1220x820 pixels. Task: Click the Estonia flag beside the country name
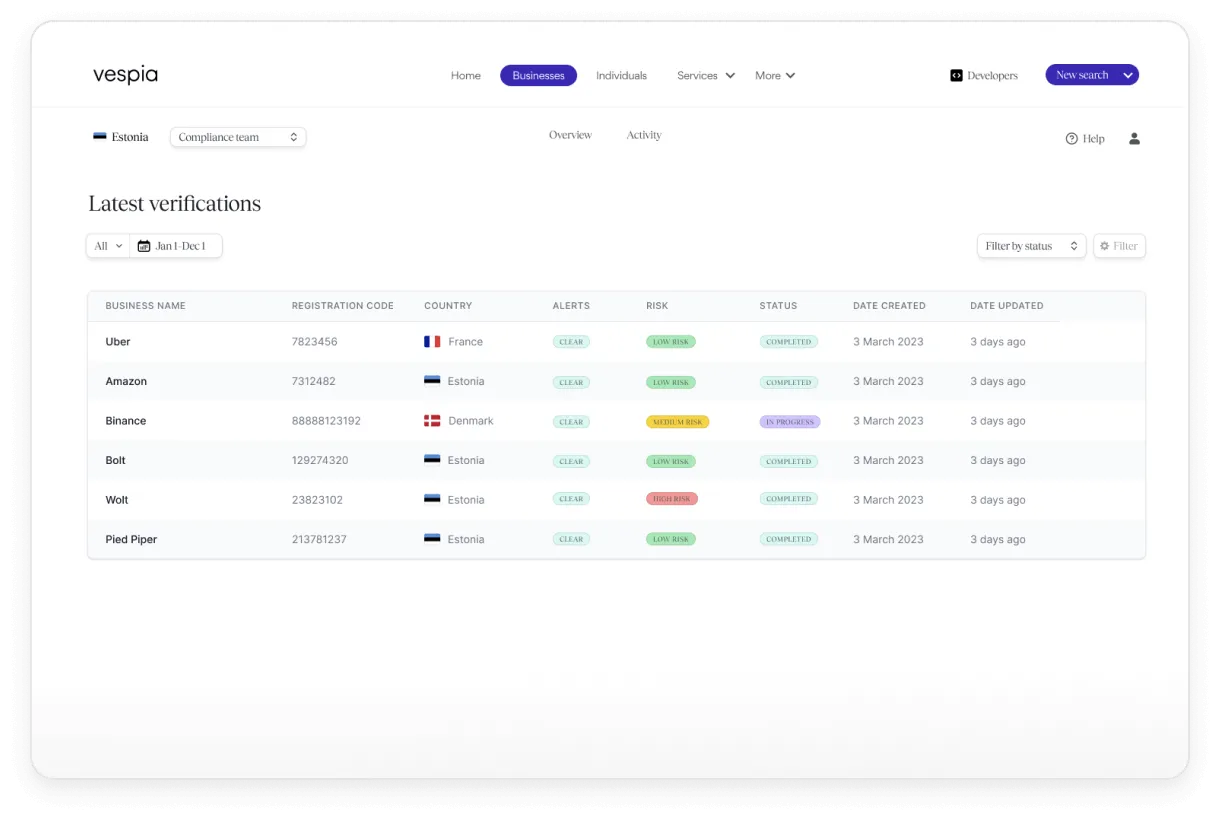point(98,135)
